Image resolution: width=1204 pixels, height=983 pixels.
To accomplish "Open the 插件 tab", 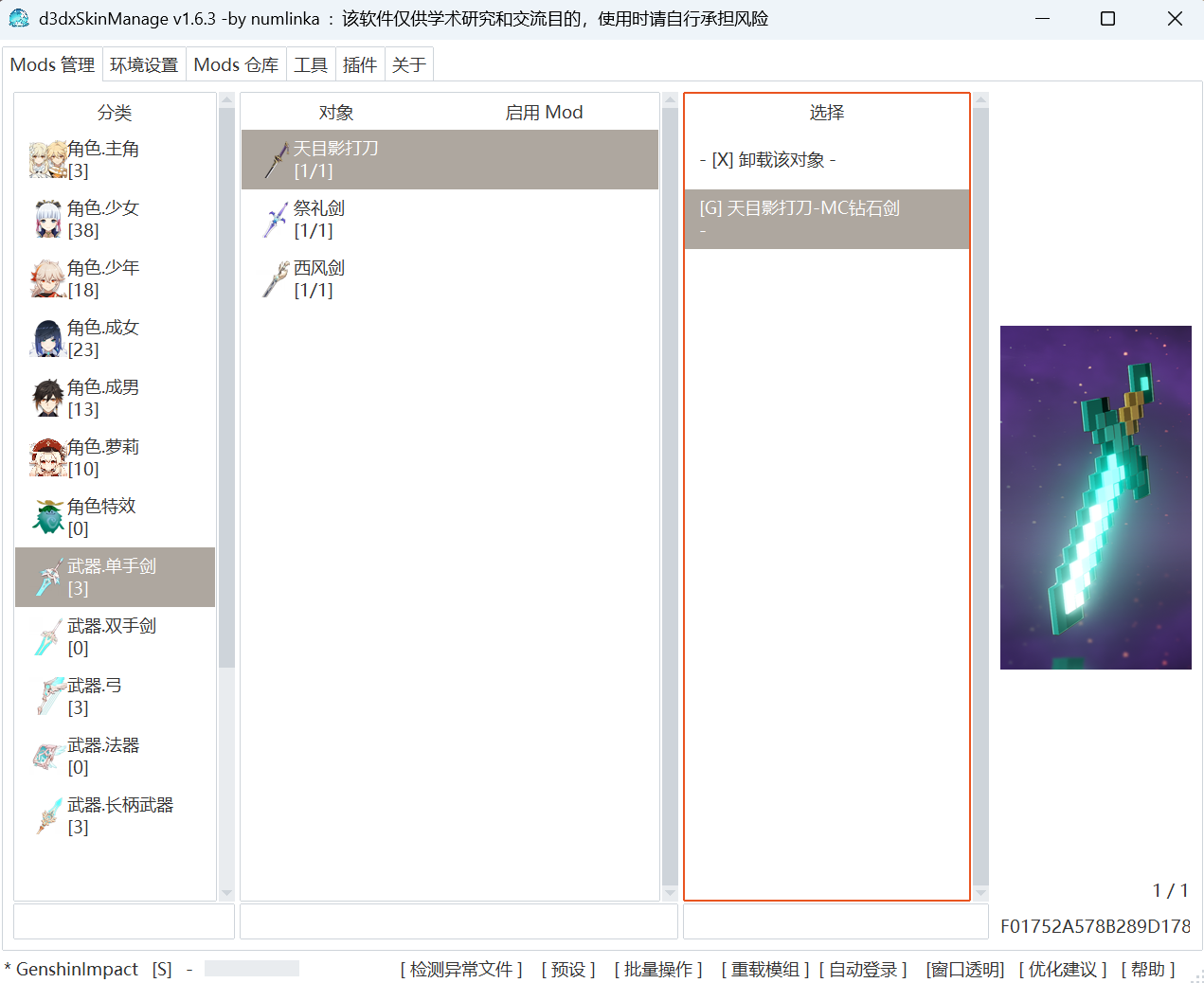I will 360,64.
